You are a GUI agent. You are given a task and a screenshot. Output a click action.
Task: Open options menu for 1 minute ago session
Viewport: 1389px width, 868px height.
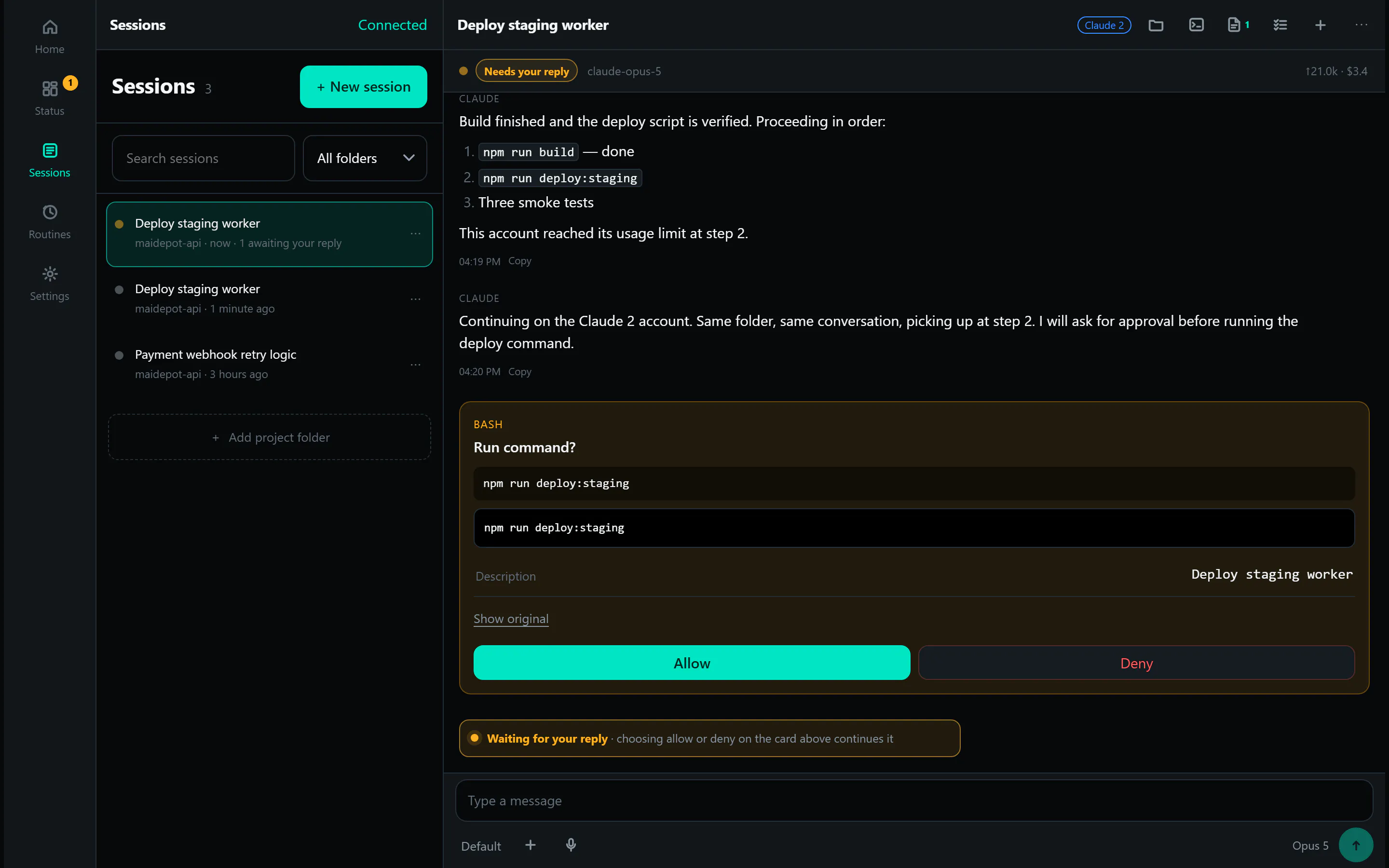pyautogui.click(x=416, y=299)
